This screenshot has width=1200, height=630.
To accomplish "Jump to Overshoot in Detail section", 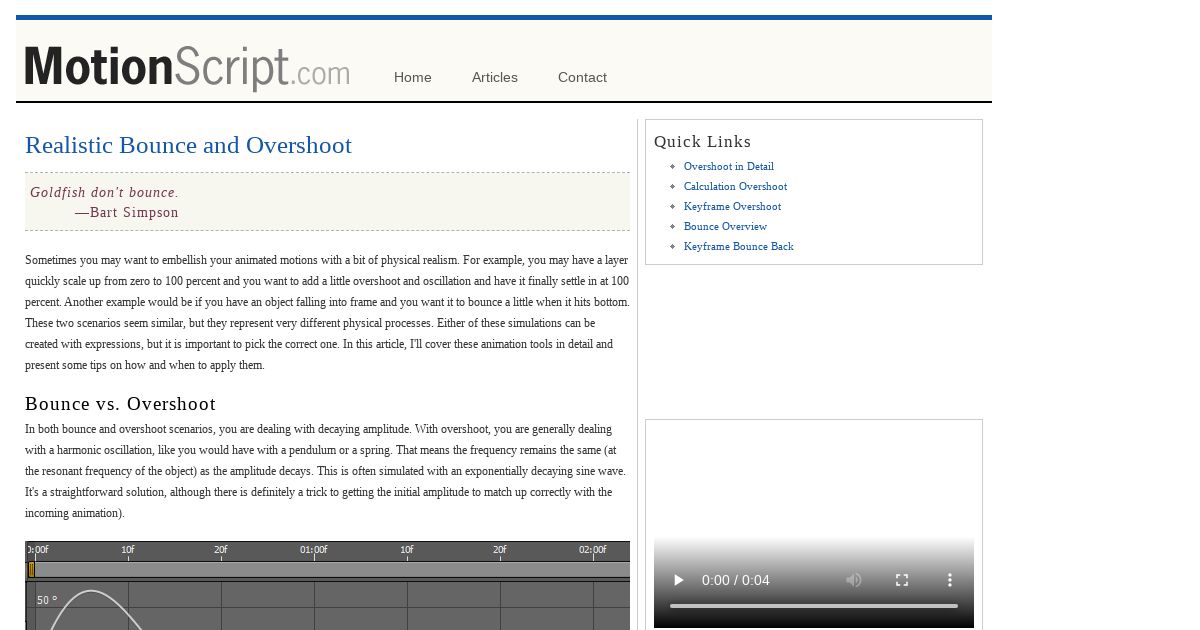I will (729, 166).
